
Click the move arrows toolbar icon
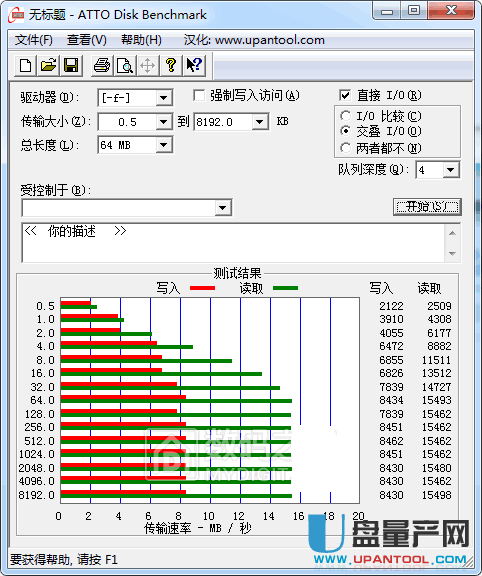[x=147, y=65]
